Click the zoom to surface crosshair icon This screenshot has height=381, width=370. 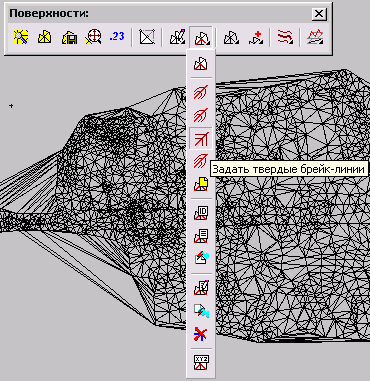pos(93,37)
